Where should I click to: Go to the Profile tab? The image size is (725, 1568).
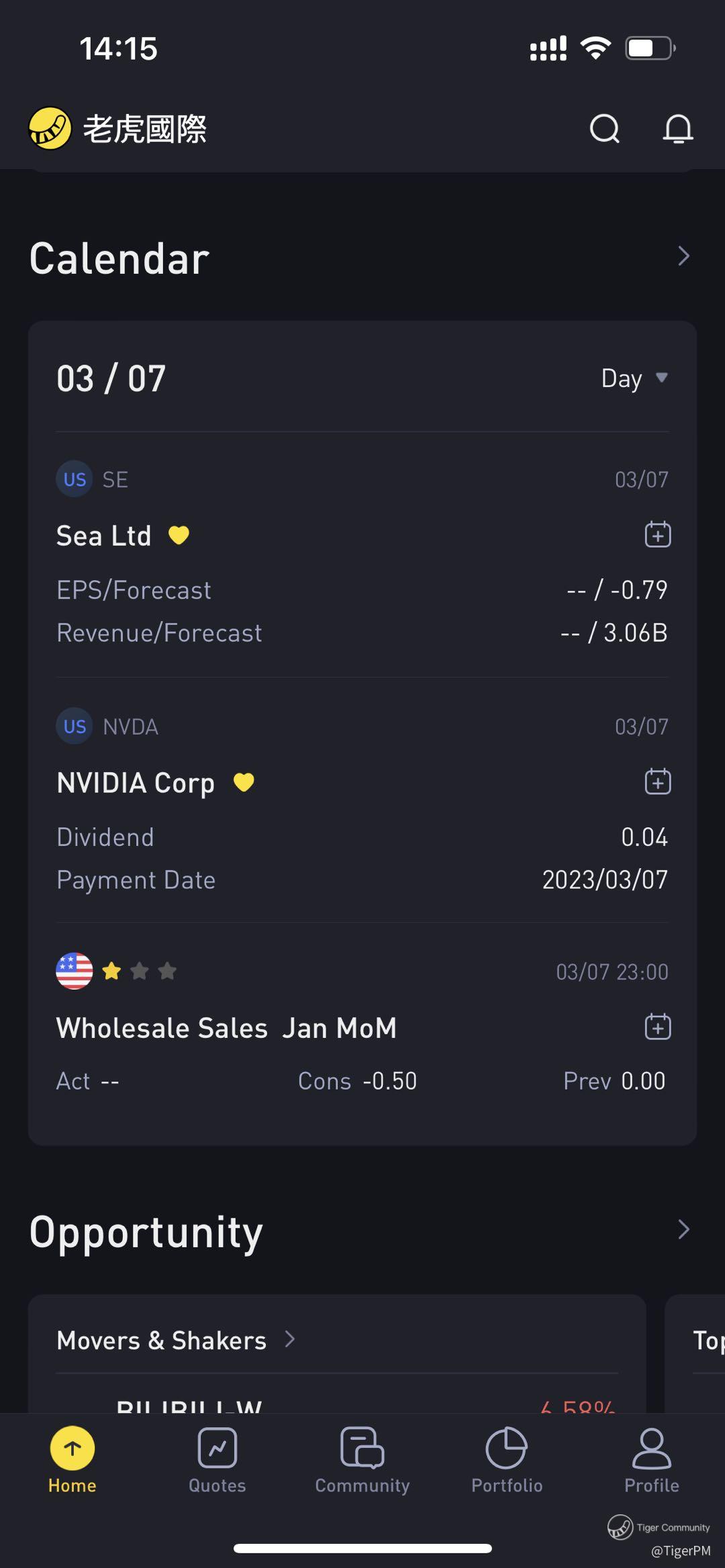(652, 1461)
